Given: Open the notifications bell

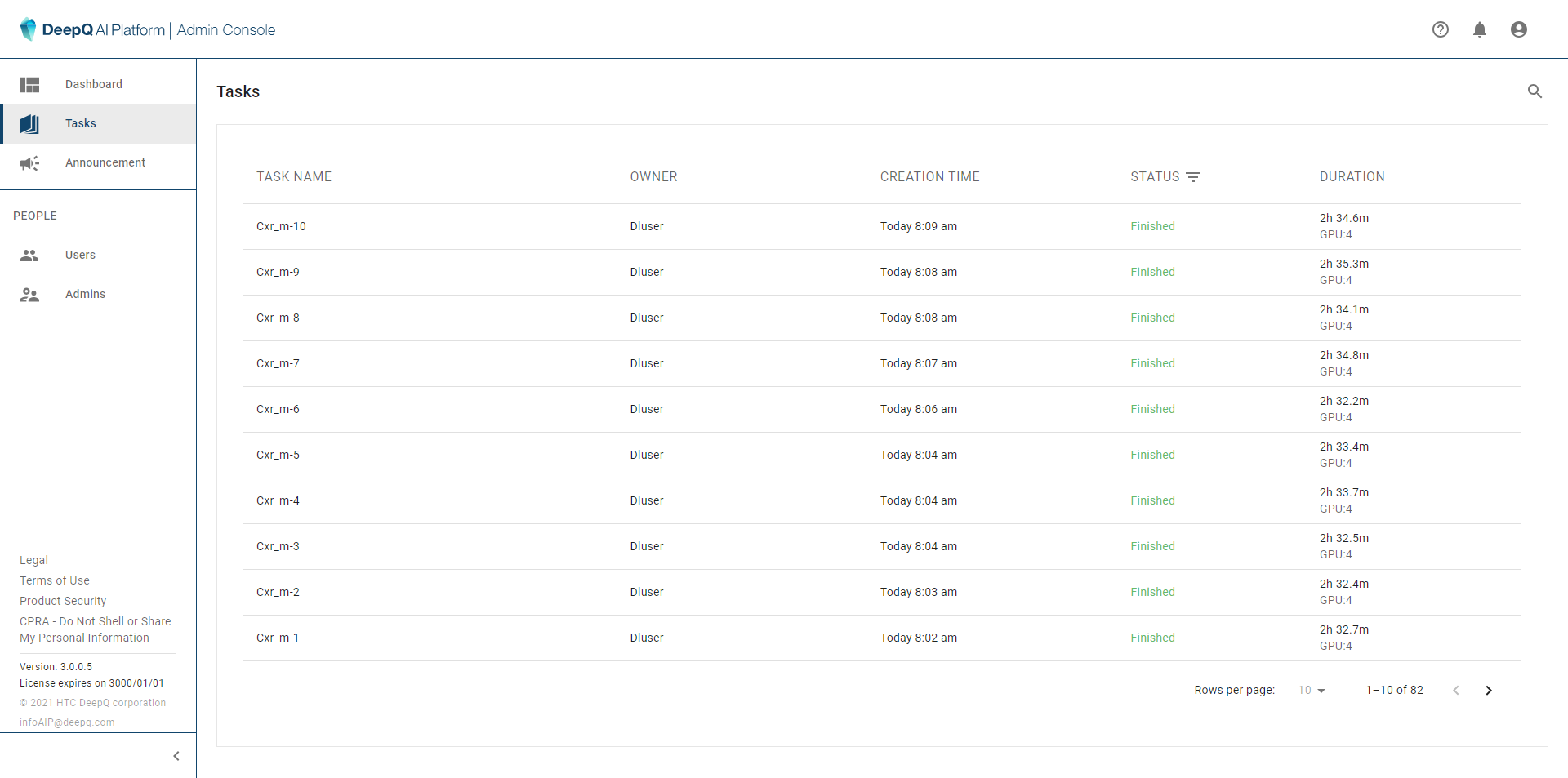Looking at the screenshot, I should pyautogui.click(x=1480, y=29).
